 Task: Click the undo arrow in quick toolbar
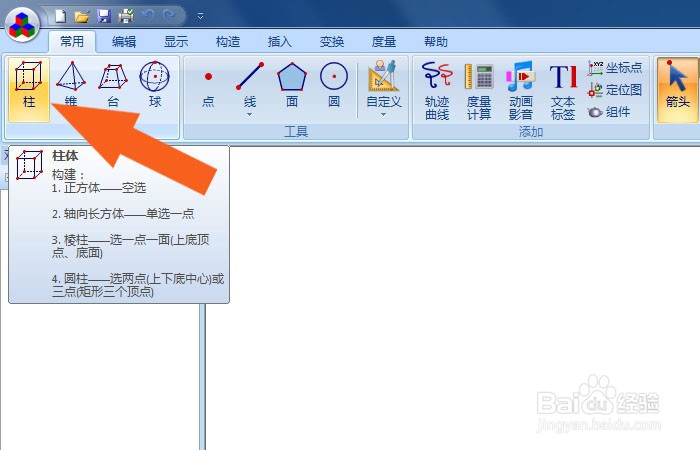(148, 16)
